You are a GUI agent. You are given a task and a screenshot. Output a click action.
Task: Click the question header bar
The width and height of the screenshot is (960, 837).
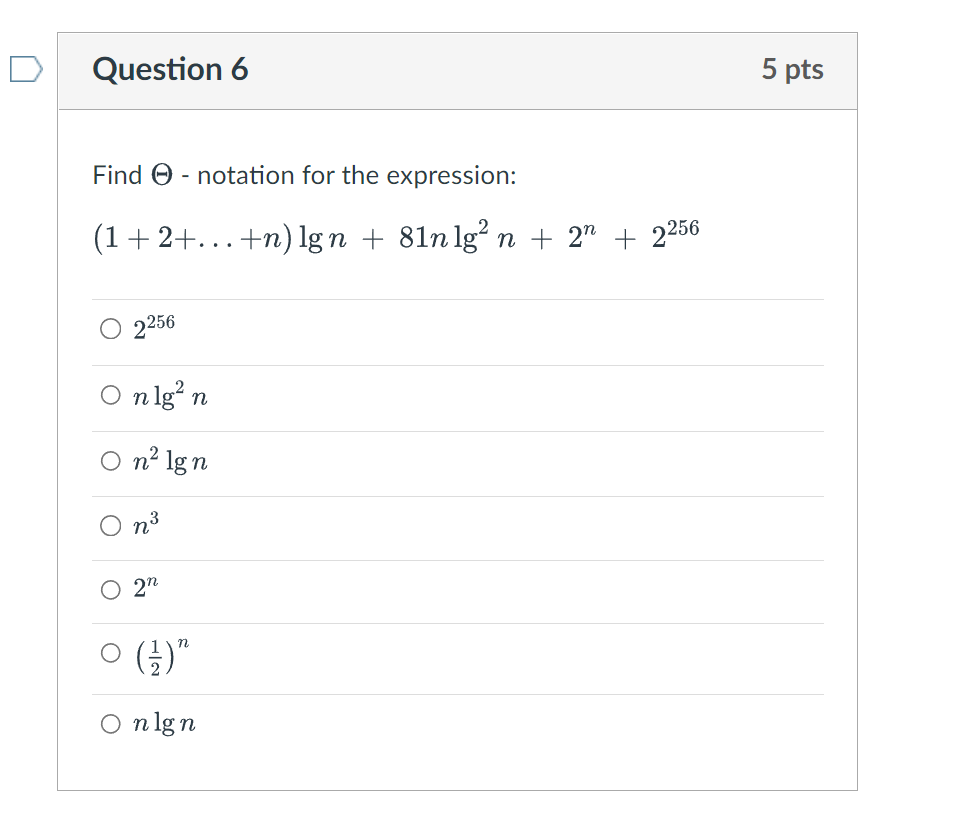[x=458, y=70]
